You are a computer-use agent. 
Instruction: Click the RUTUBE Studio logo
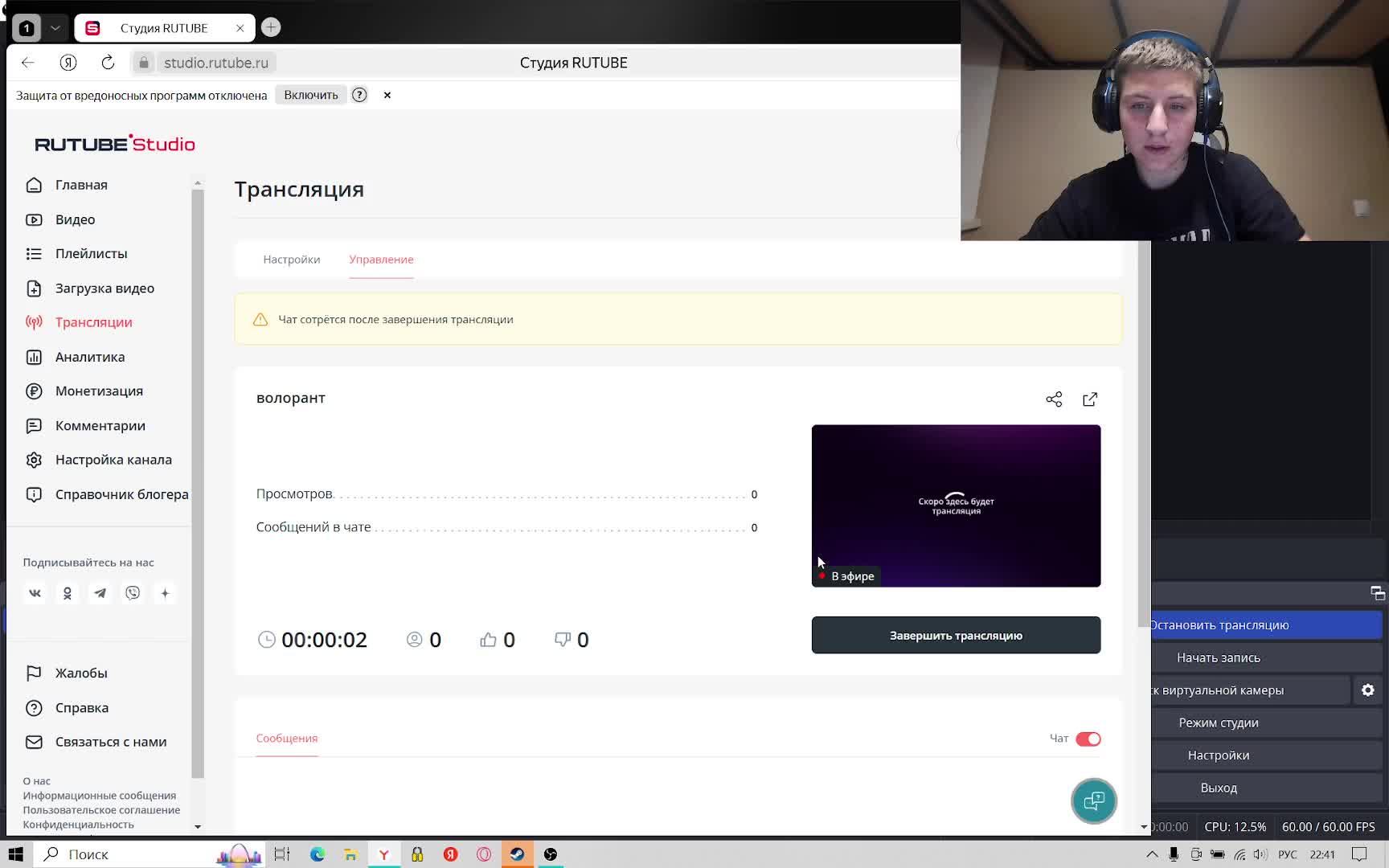[x=115, y=144]
